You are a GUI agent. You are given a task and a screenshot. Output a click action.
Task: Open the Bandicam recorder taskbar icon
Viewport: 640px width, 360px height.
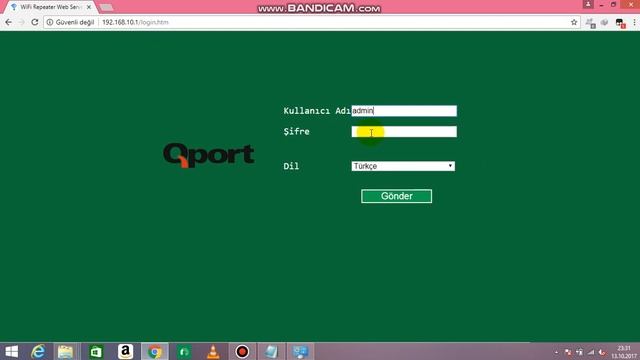point(242,351)
